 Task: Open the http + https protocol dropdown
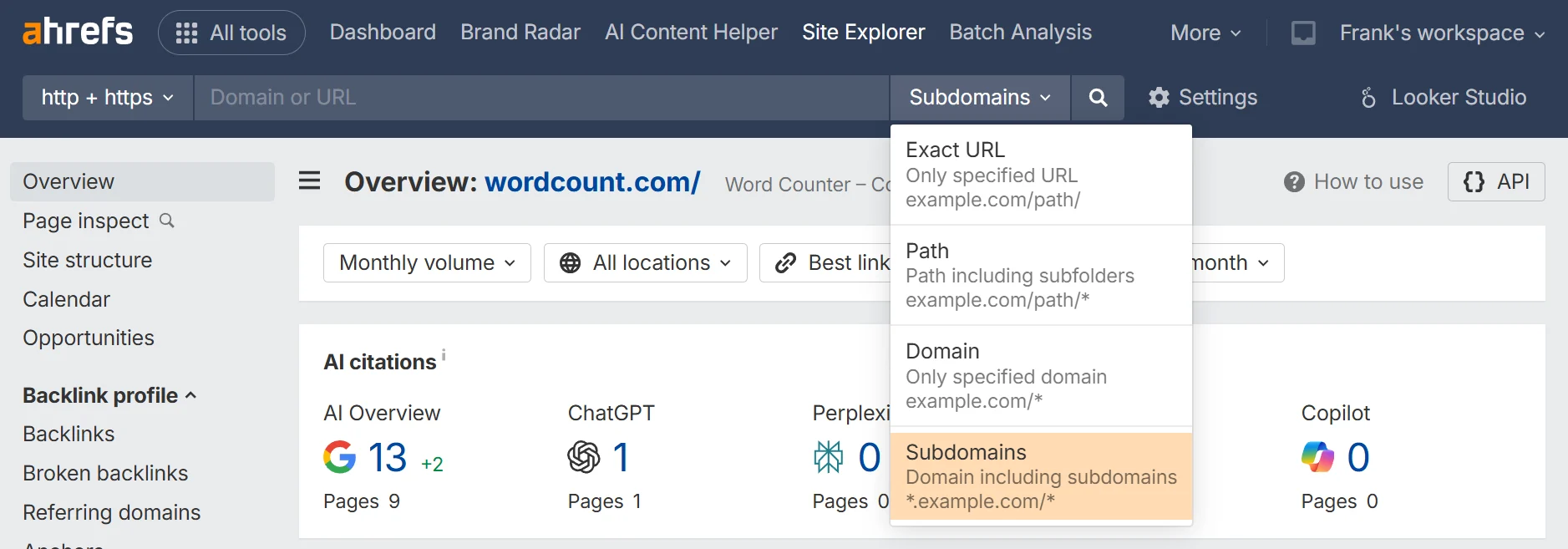[x=108, y=98]
